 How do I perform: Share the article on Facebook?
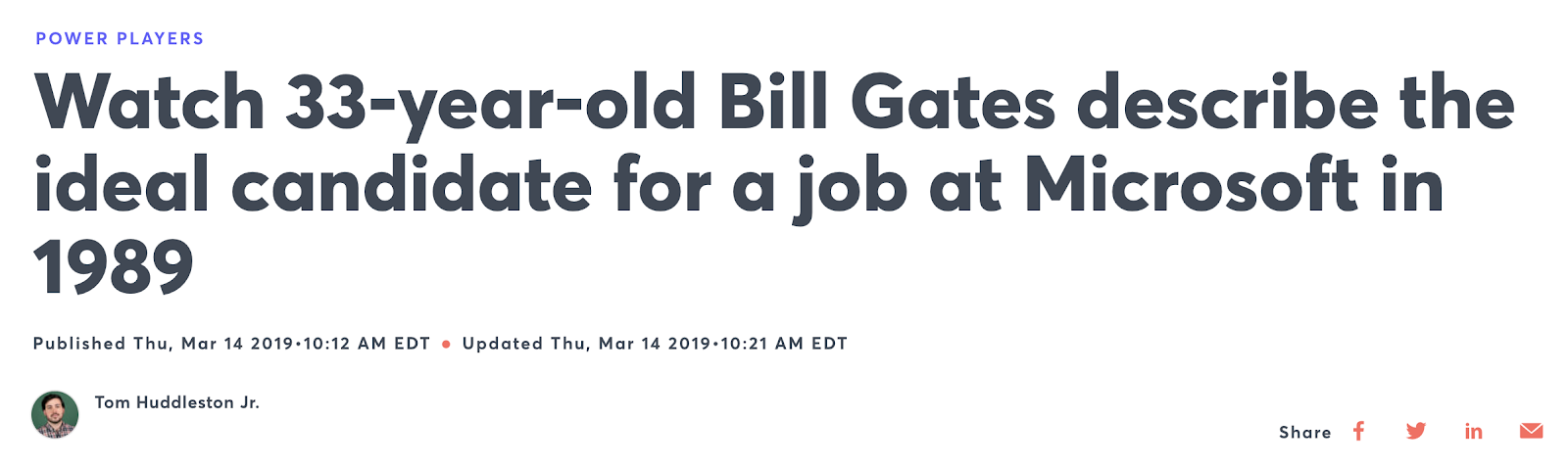pos(1358,431)
